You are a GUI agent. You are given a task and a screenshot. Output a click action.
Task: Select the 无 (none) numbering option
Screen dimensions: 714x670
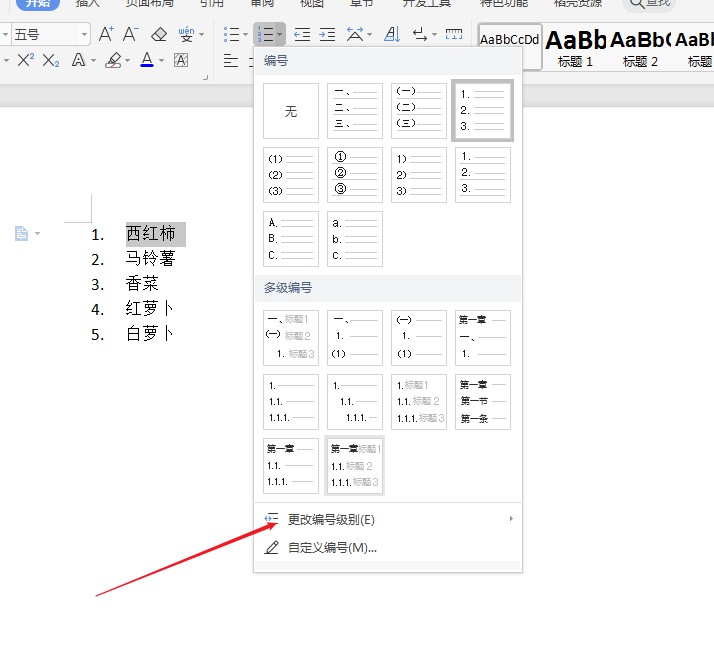pyautogui.click(x=291, y=111)
